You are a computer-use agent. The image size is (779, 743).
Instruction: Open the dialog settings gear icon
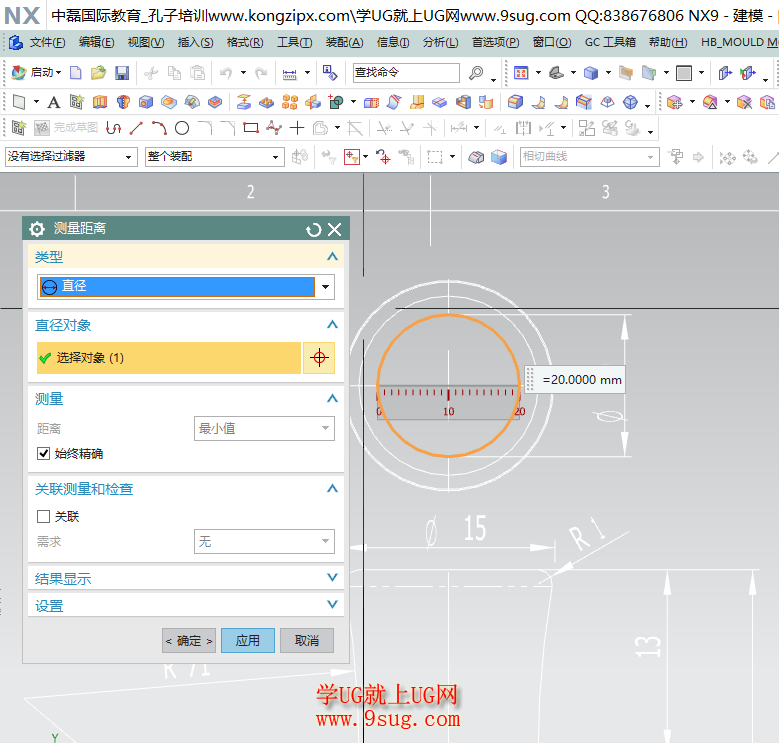pos(37,229)
